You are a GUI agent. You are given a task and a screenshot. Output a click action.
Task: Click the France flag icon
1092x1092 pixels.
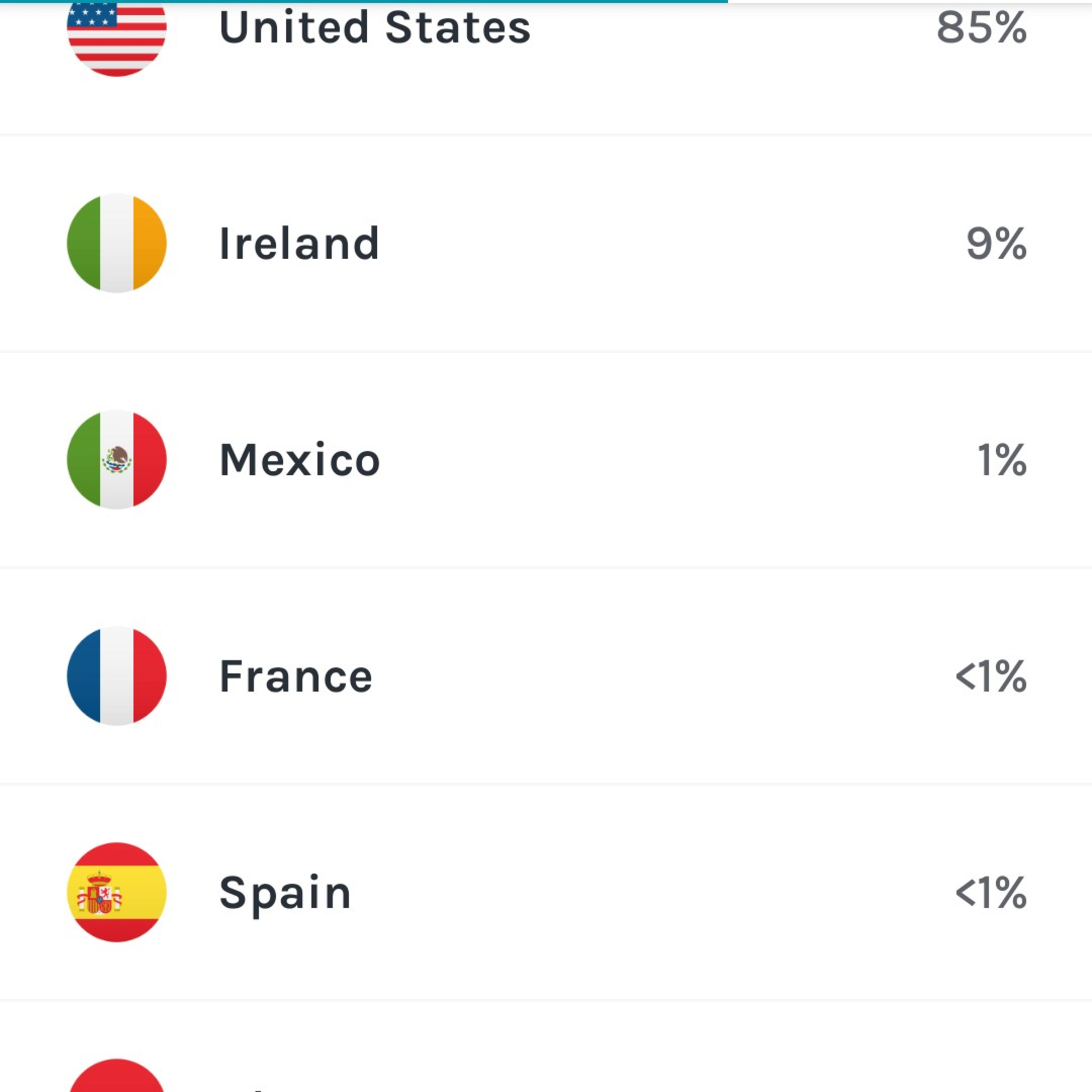coord(116,676)
